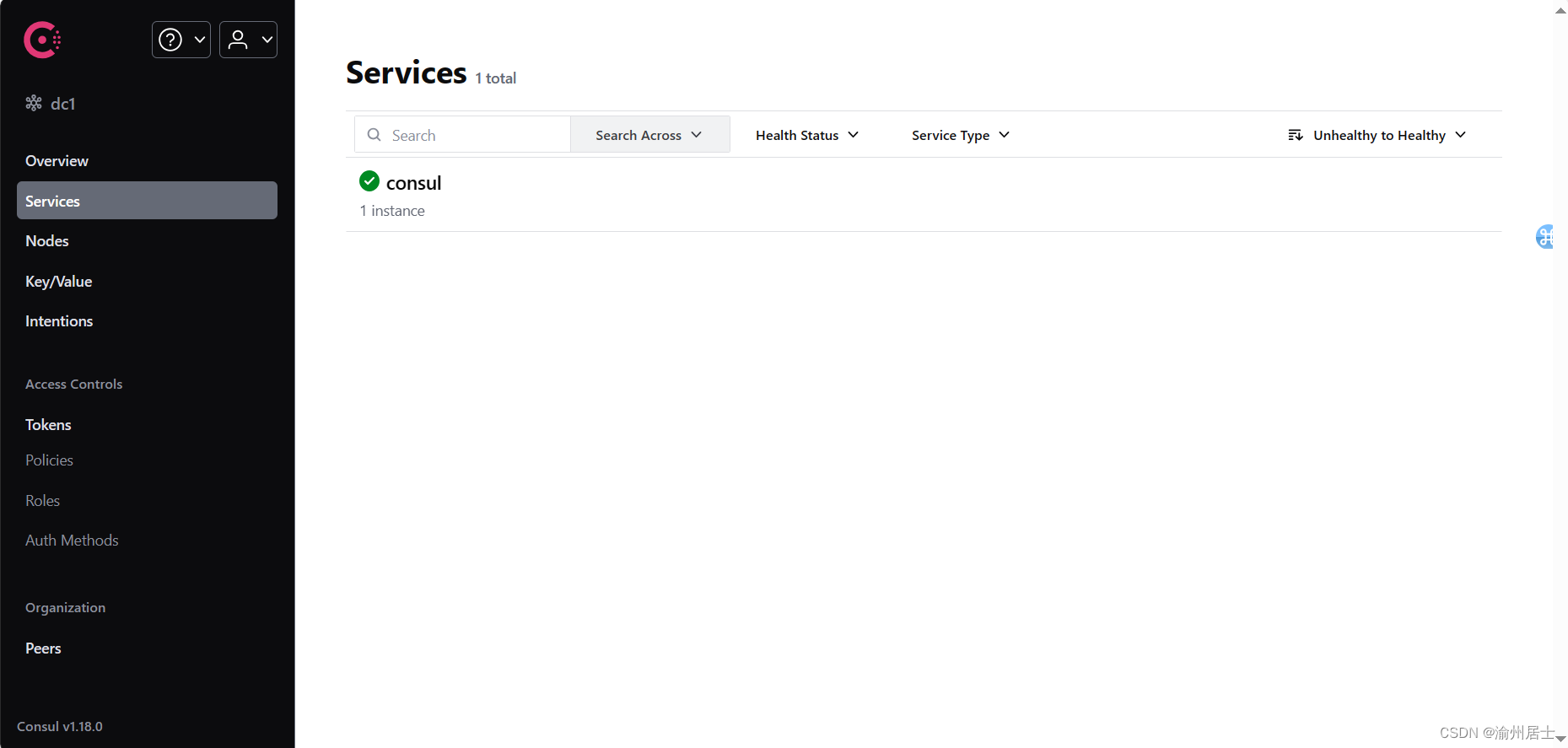Click the Organization section label

(x=66, y=608)
